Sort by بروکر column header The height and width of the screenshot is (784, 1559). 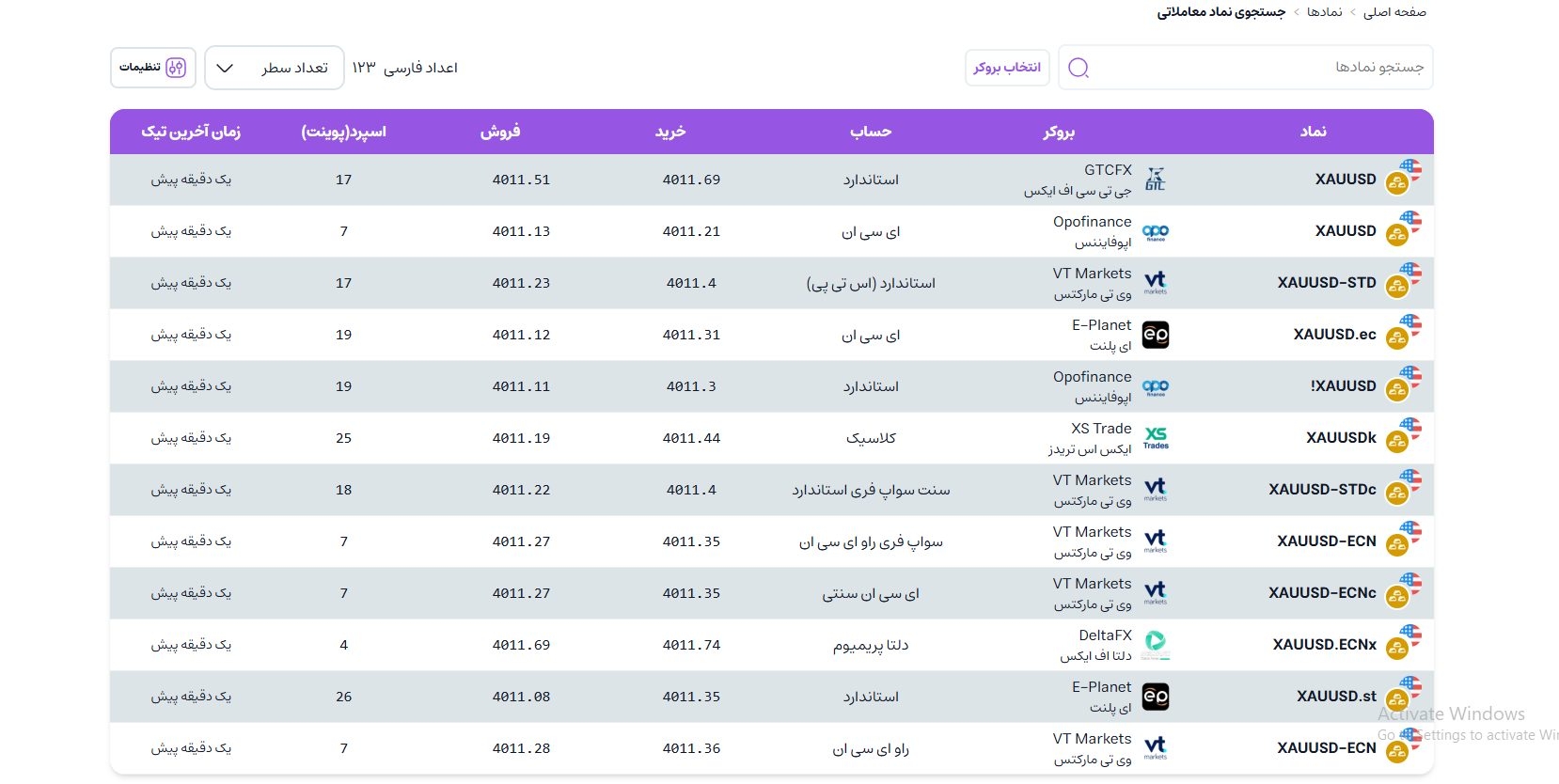click(x=1059, y=132)
